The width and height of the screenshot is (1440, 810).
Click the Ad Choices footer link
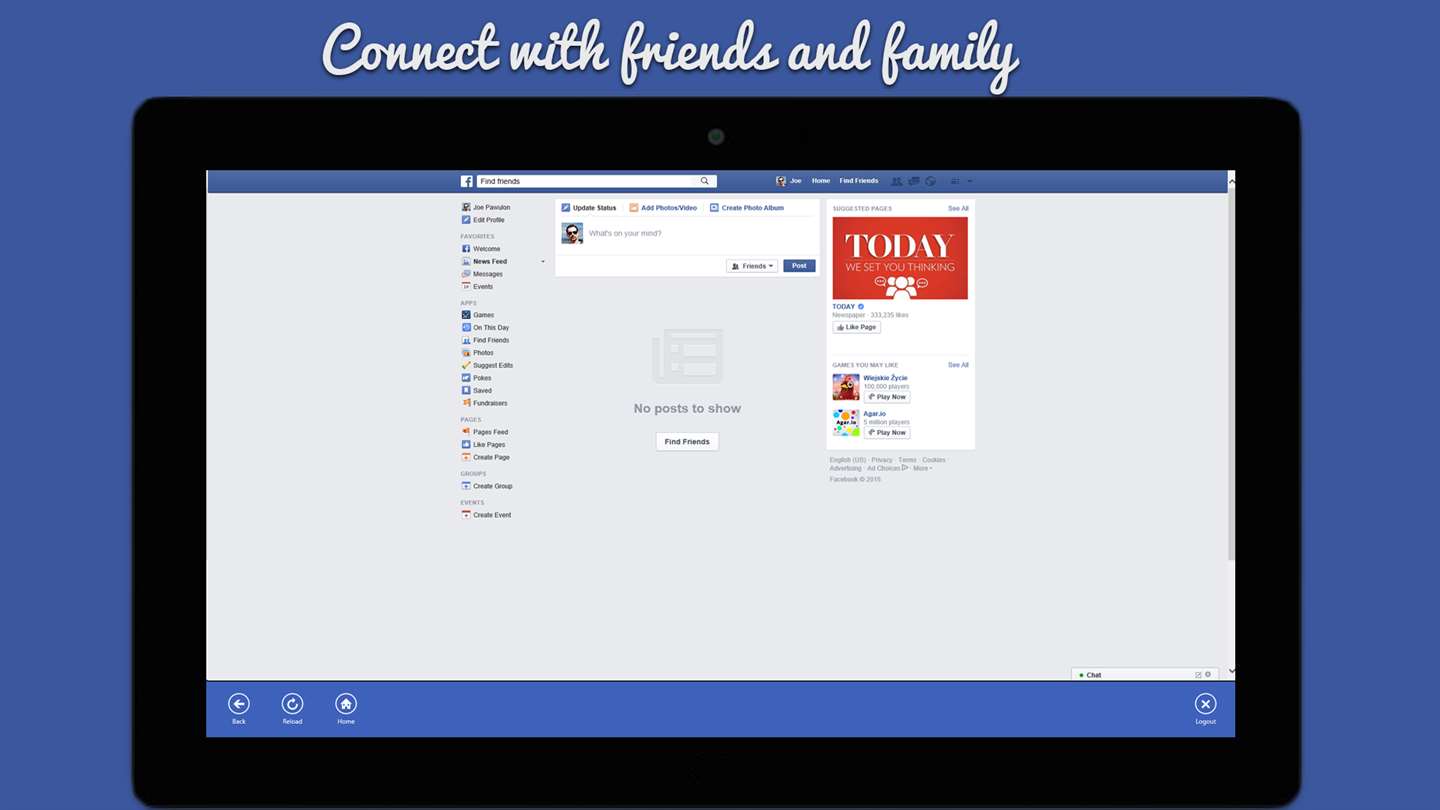[887, 468]
